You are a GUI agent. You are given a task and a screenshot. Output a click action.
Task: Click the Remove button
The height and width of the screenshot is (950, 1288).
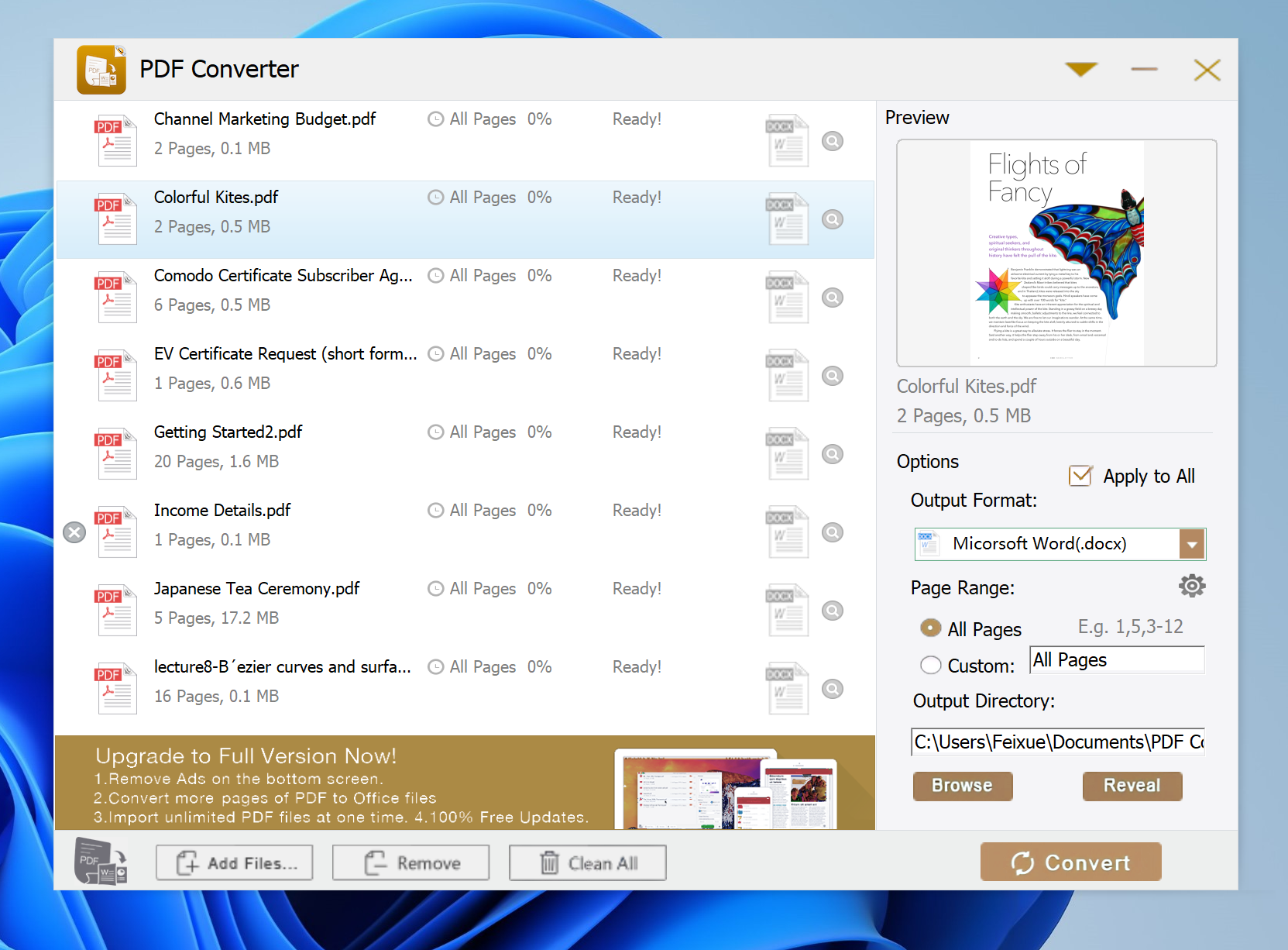point(411,862)
